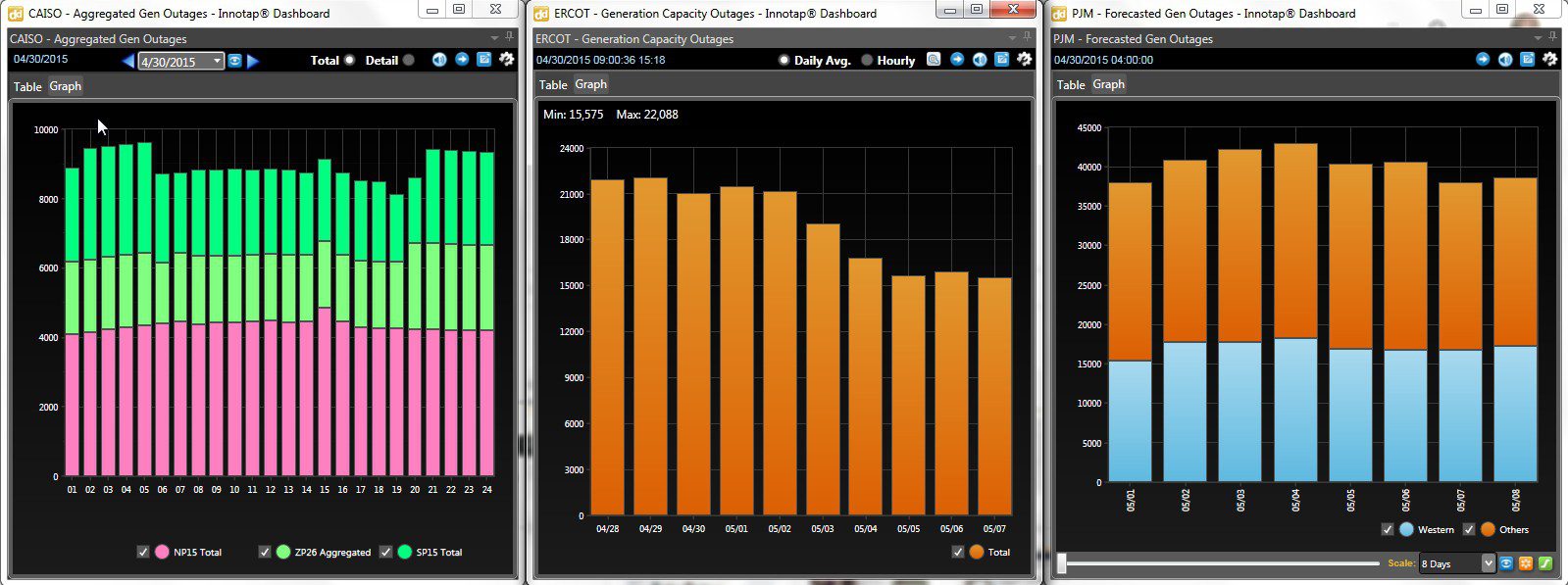The height and width of the screenshot is (585, 1568).
Task: Click the light green ZP26 Aggregated swatch
Action: point(283,552)
